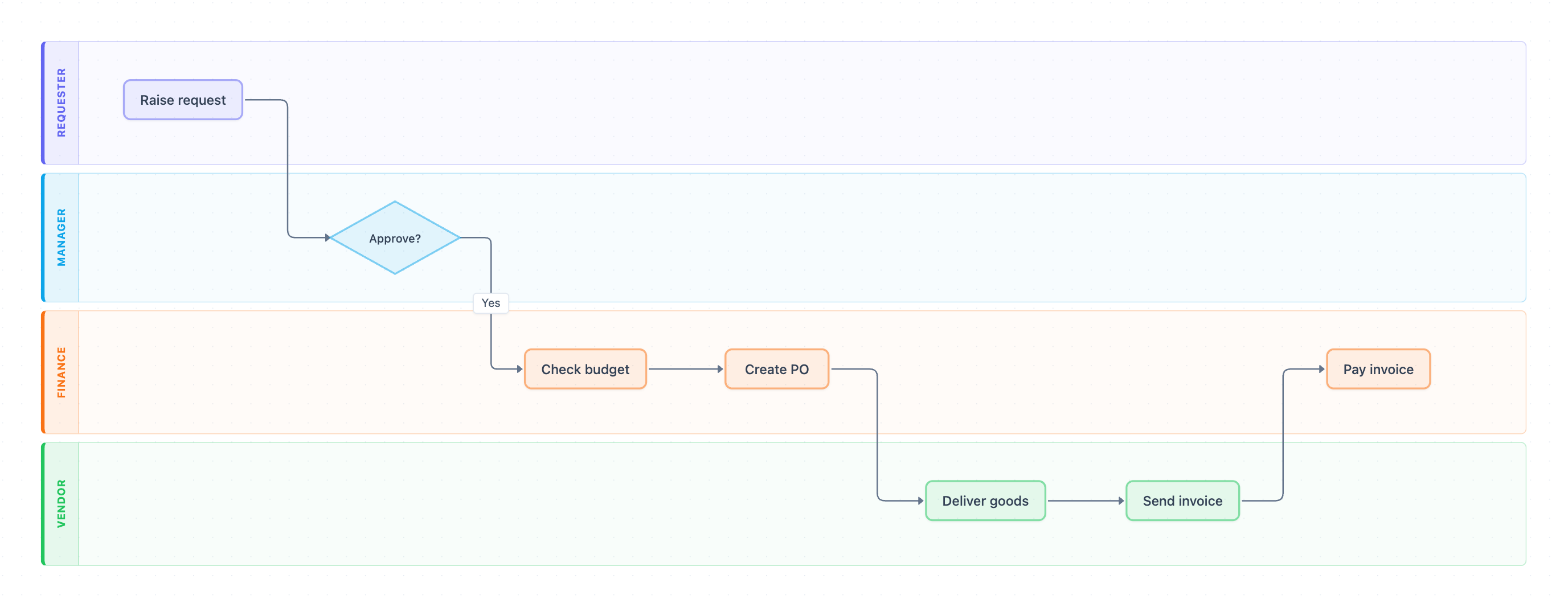Select the Send invoice node
This screenshot has height=607, width=1568.
(x=1182, y=501)
